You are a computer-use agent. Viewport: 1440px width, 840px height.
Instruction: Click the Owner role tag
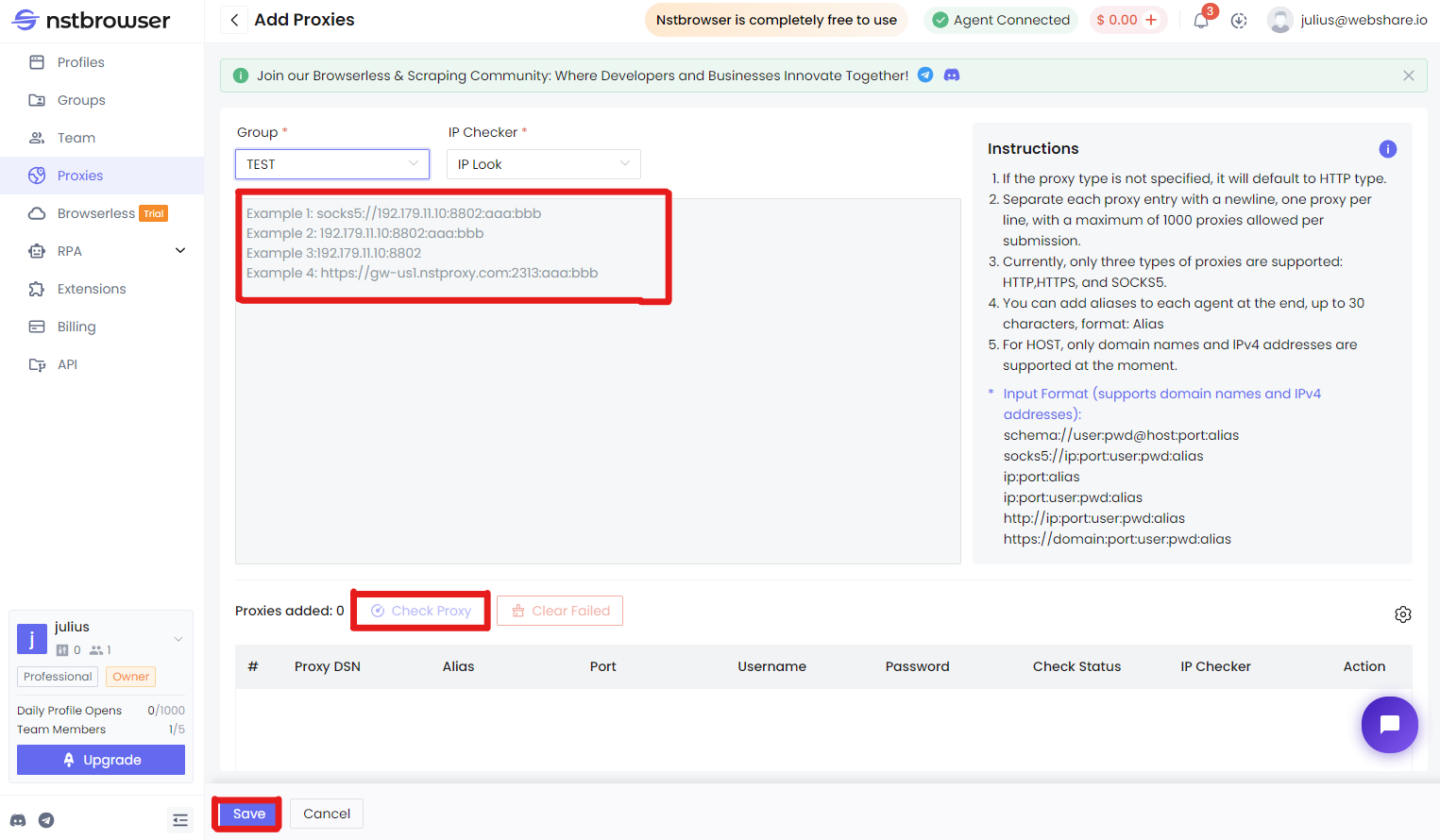(131, 677)
